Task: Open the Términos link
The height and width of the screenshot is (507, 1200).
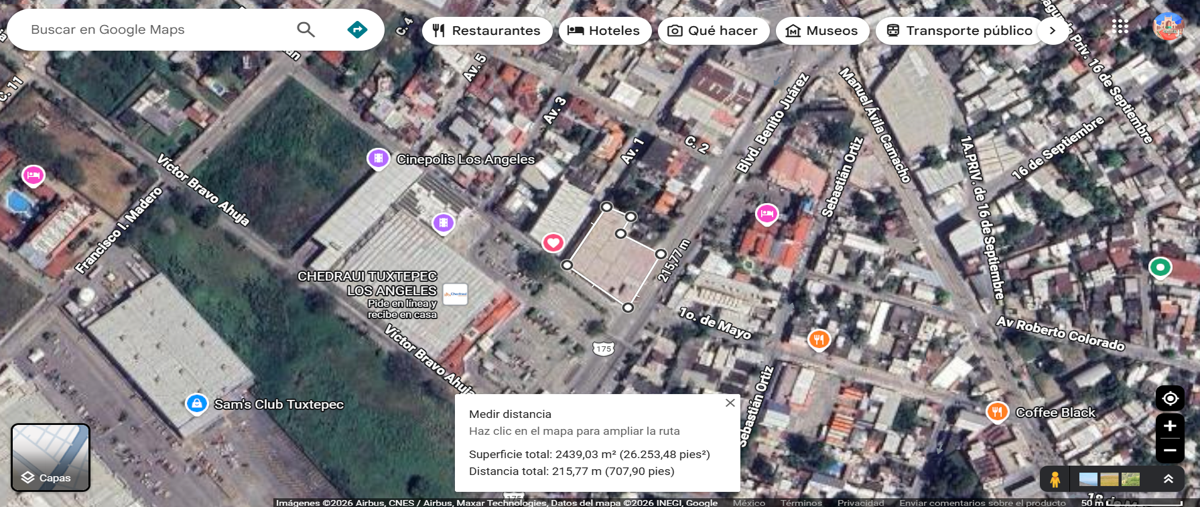Action: (801, 502)
